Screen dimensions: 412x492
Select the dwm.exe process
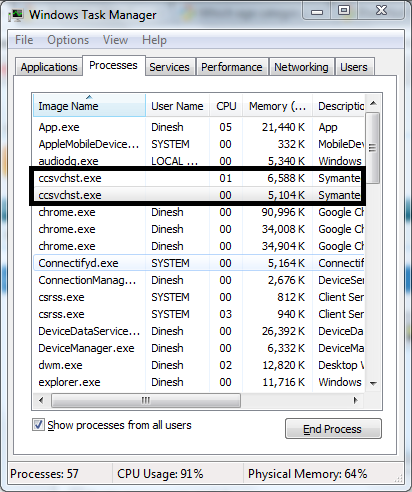point(199,365)
